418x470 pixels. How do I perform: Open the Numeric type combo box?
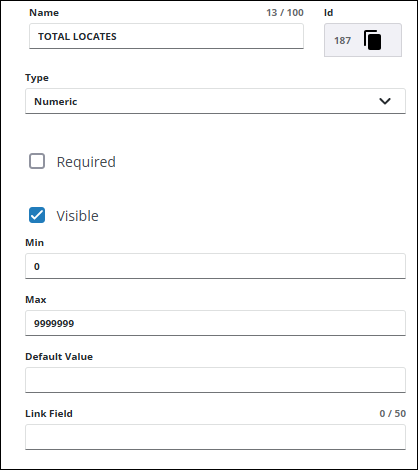click(x=215, y=101)
